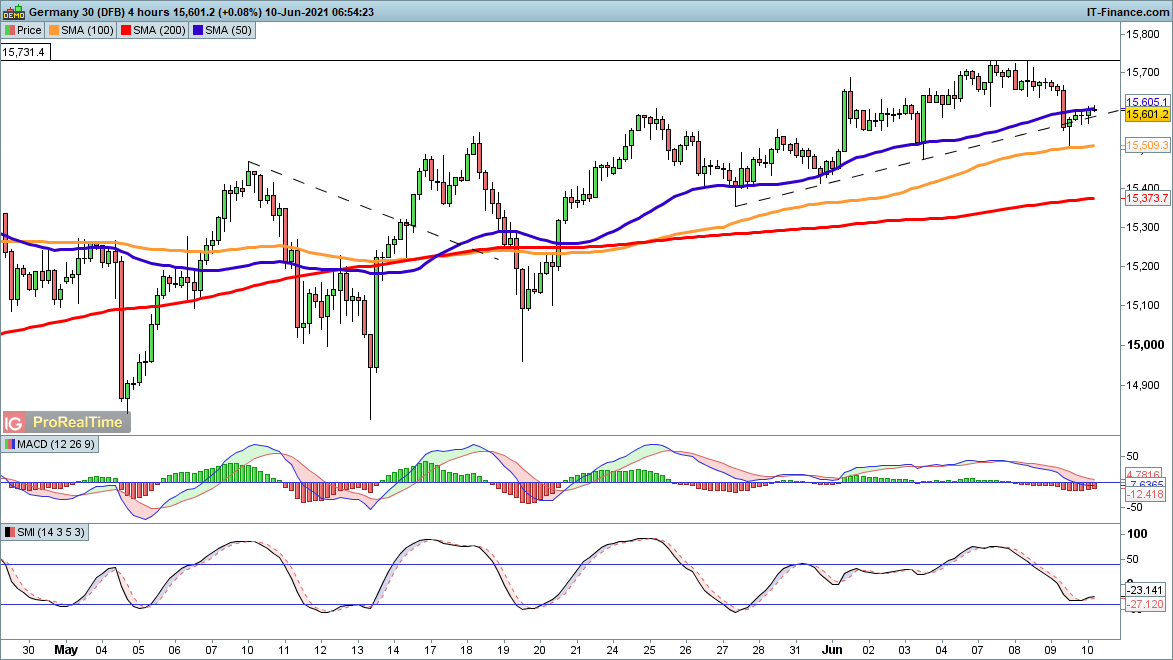
Task: Click the orange SMA 100 value tag 15,509.3
Action: point(1147,146)
